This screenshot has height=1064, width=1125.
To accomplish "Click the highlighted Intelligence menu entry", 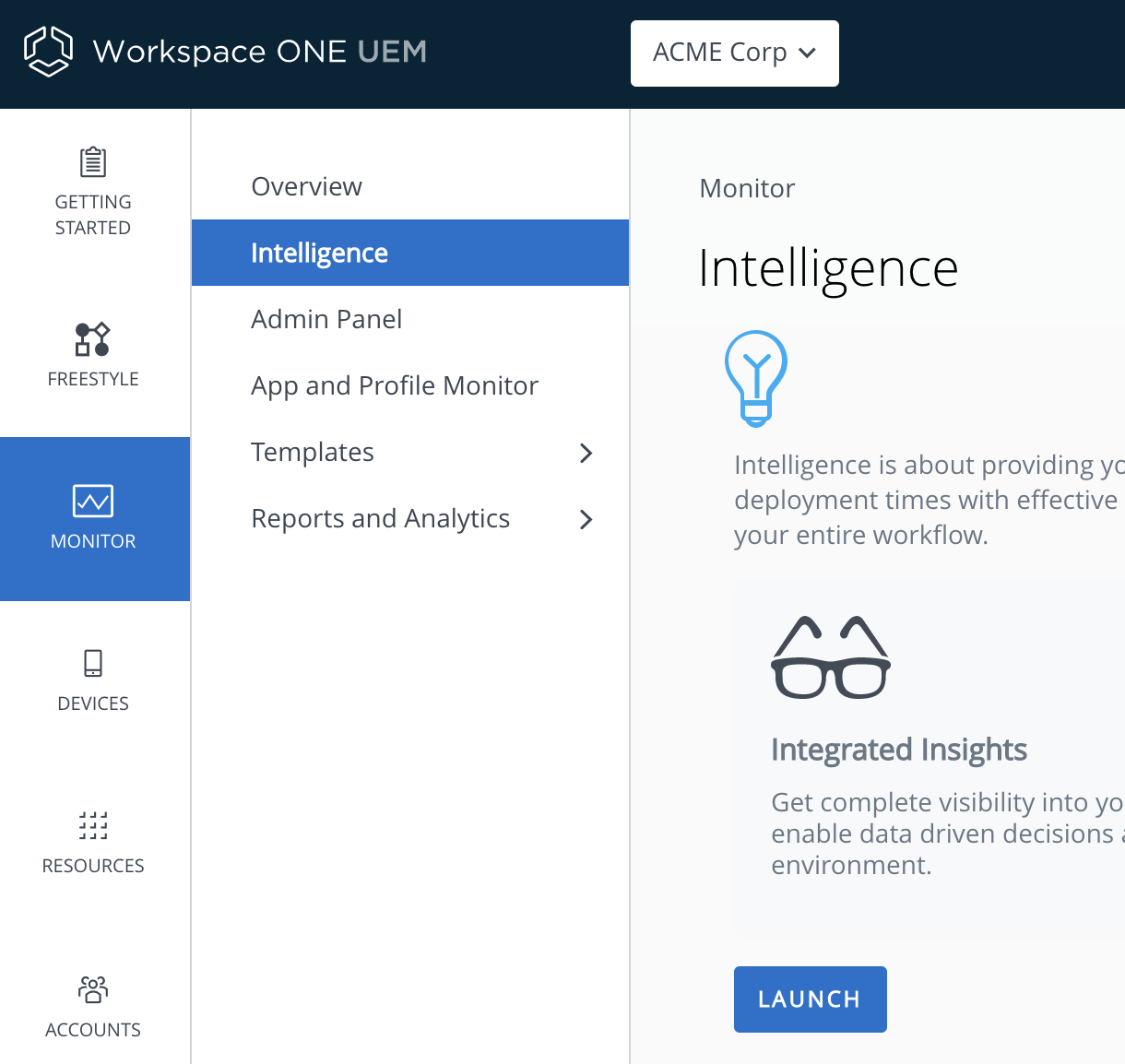I will [319, 252].
